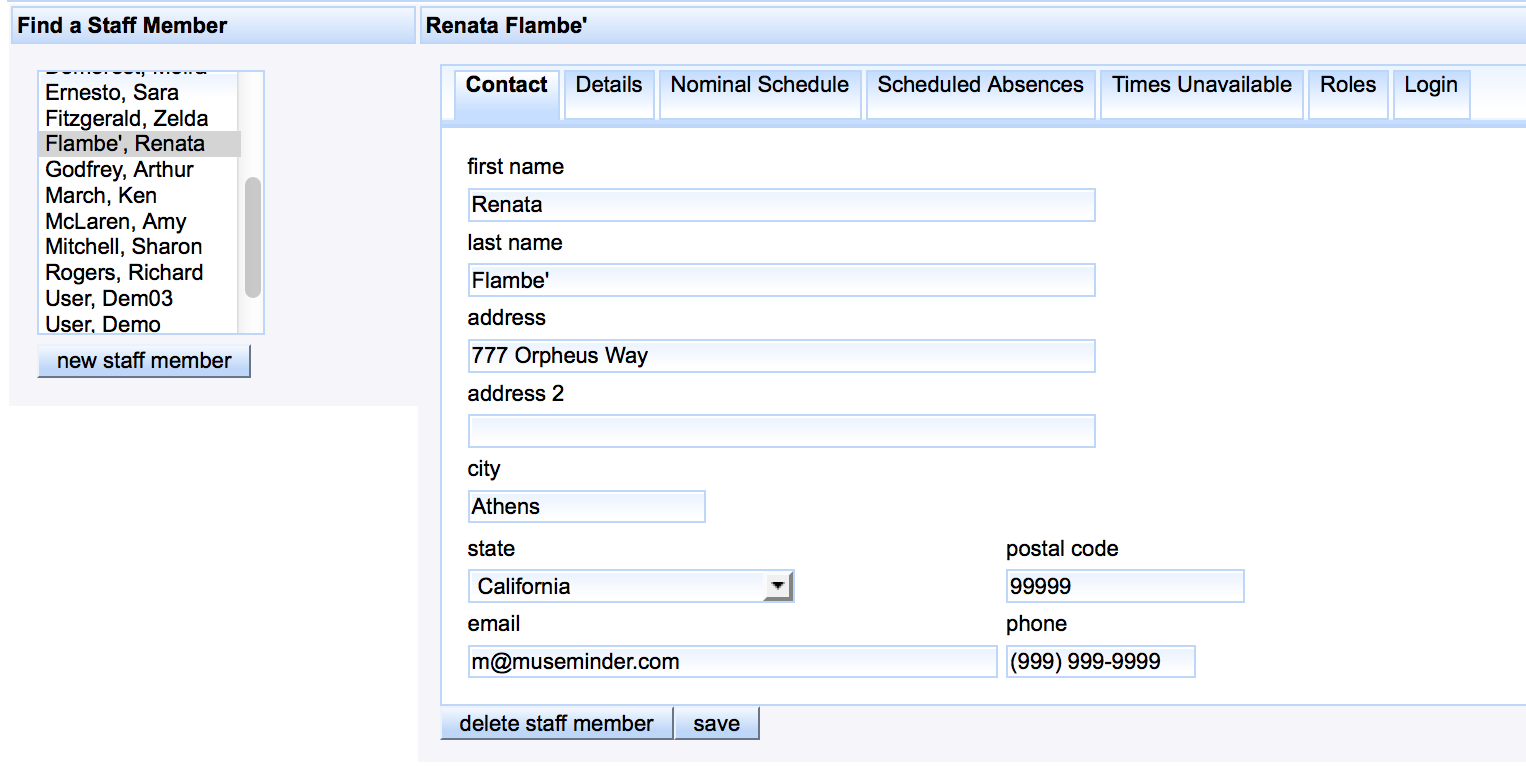Image resolution: width=1526 pixels, height=766 pixels.
Task: Open the Nominal Schedule tab
Action: click(759, 86)
